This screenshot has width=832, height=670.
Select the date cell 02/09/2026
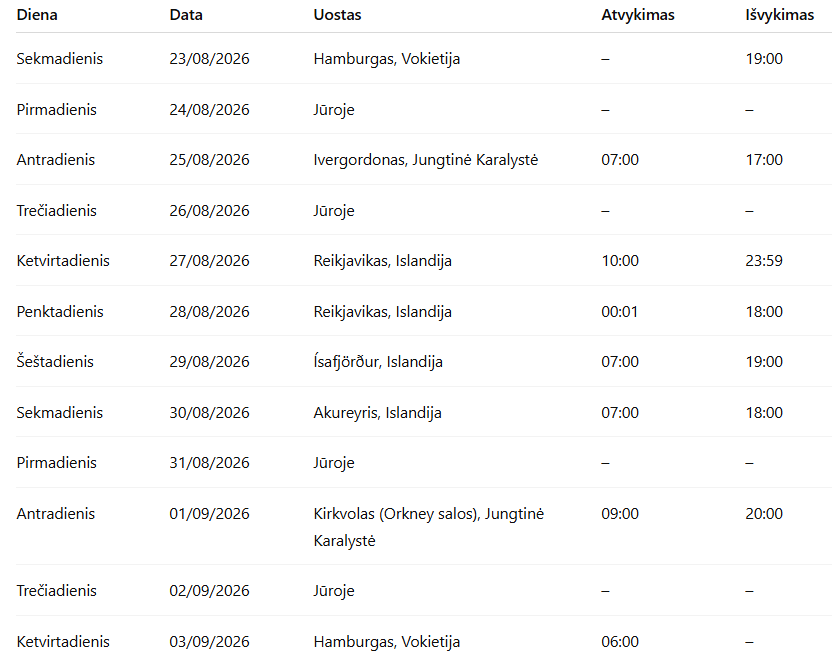[209, 591]
